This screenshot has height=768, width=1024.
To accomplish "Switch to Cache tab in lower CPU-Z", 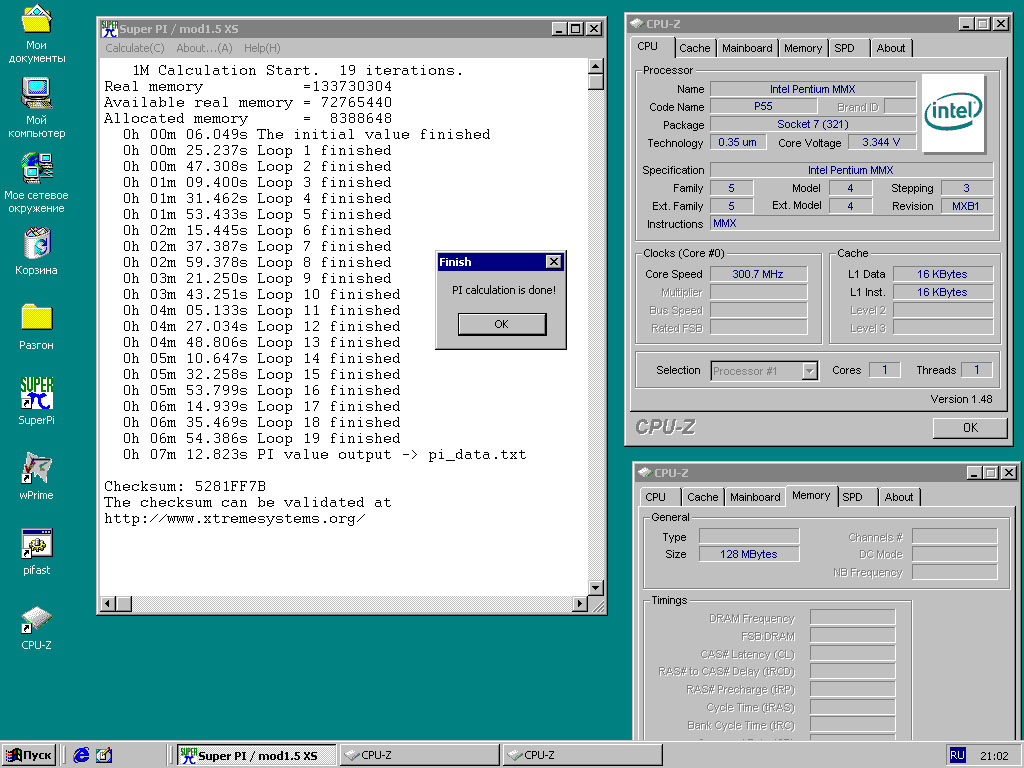I will point(703,496).
